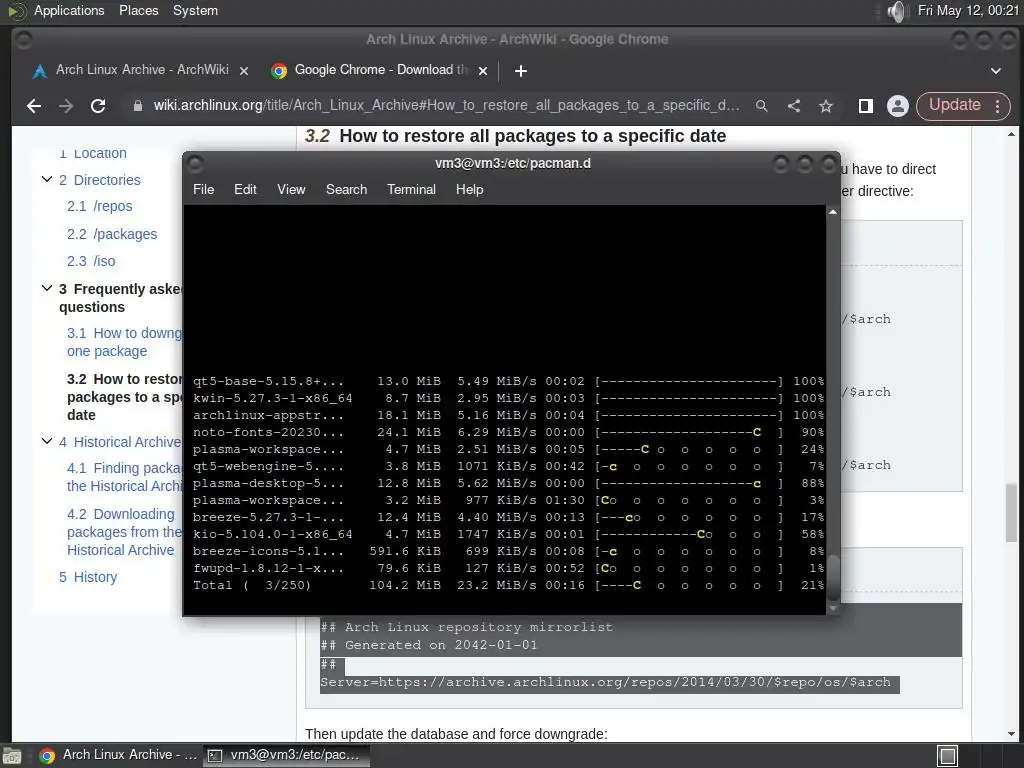Open terminal Search menu
This screenshot has width=1024, height=768.
(346, 189)
